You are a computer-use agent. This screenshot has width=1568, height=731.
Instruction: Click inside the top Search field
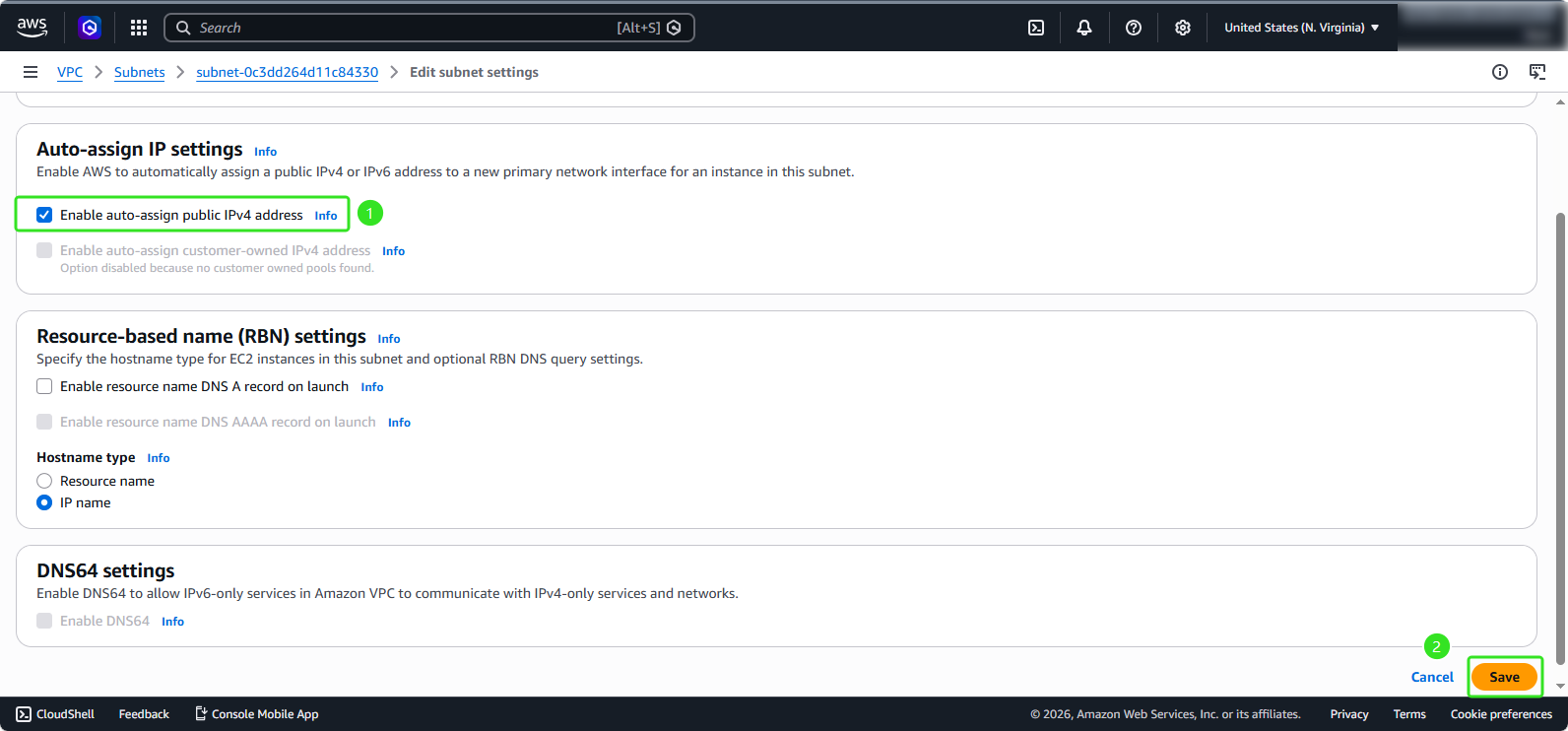[x=428, y=28]
